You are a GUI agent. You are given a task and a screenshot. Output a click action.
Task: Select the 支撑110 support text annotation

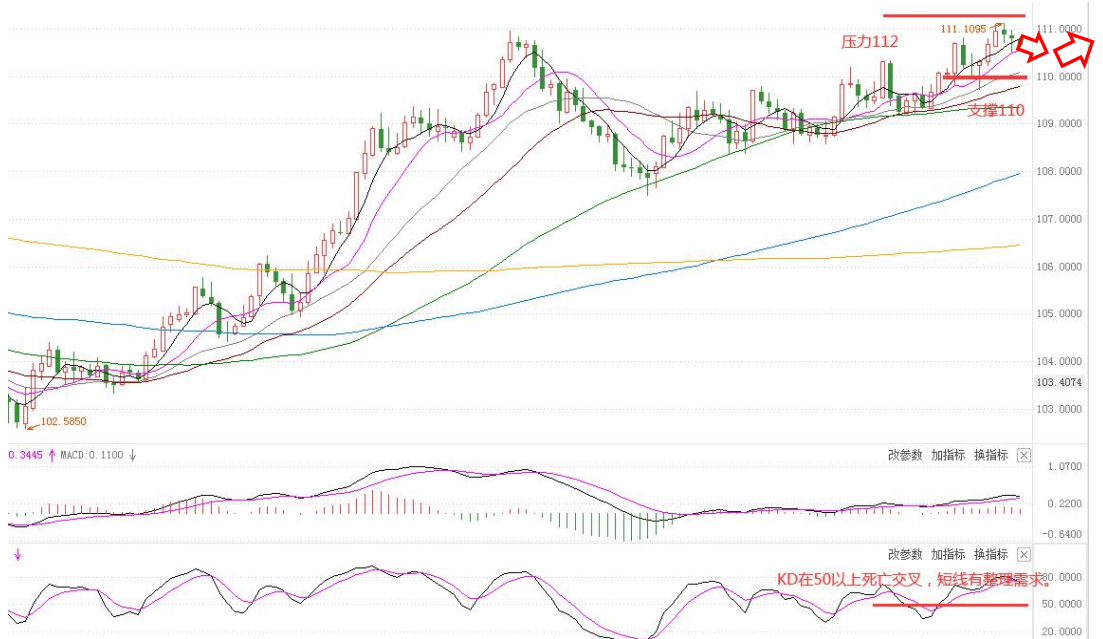pyautogui.click(x=995, y=110)
